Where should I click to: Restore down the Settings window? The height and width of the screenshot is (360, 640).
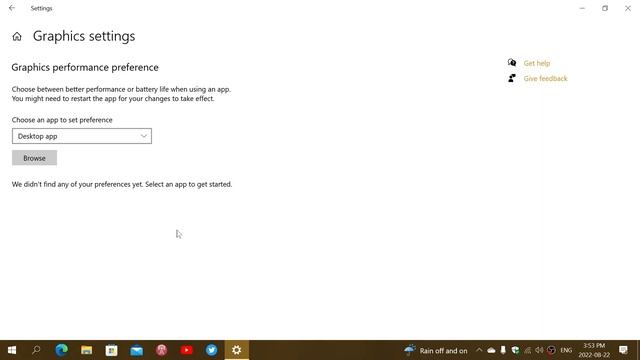[605, 8]
